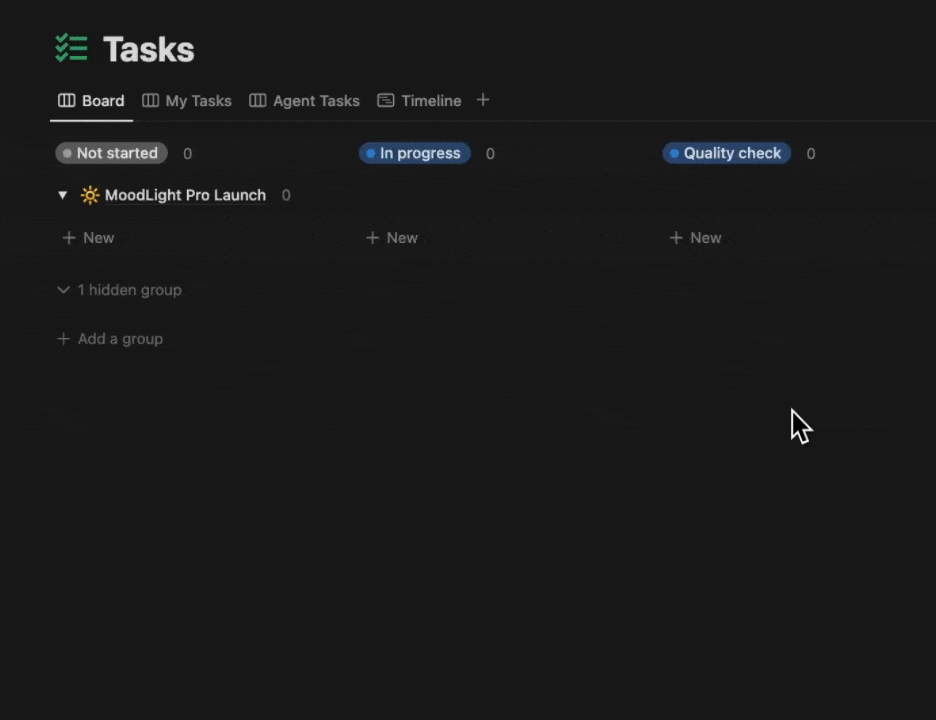This screenshot has height=720, width=936.
Task: Collapse the MoodLight Pro Launch group
Action: (63, 195)
